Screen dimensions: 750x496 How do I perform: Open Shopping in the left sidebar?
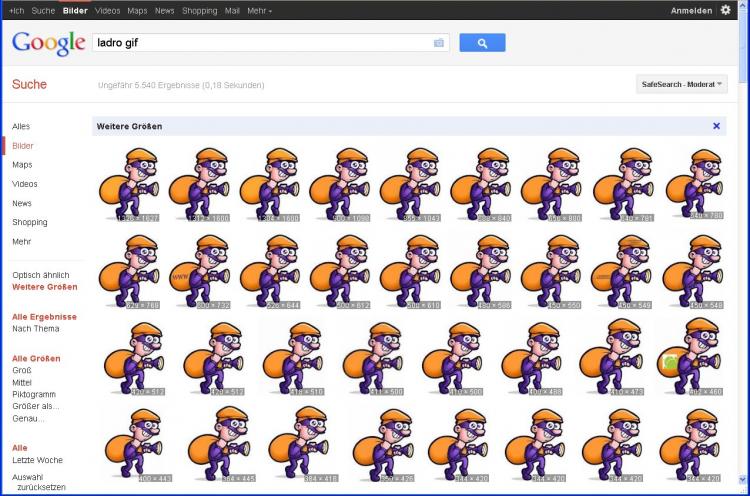[30, 222]
